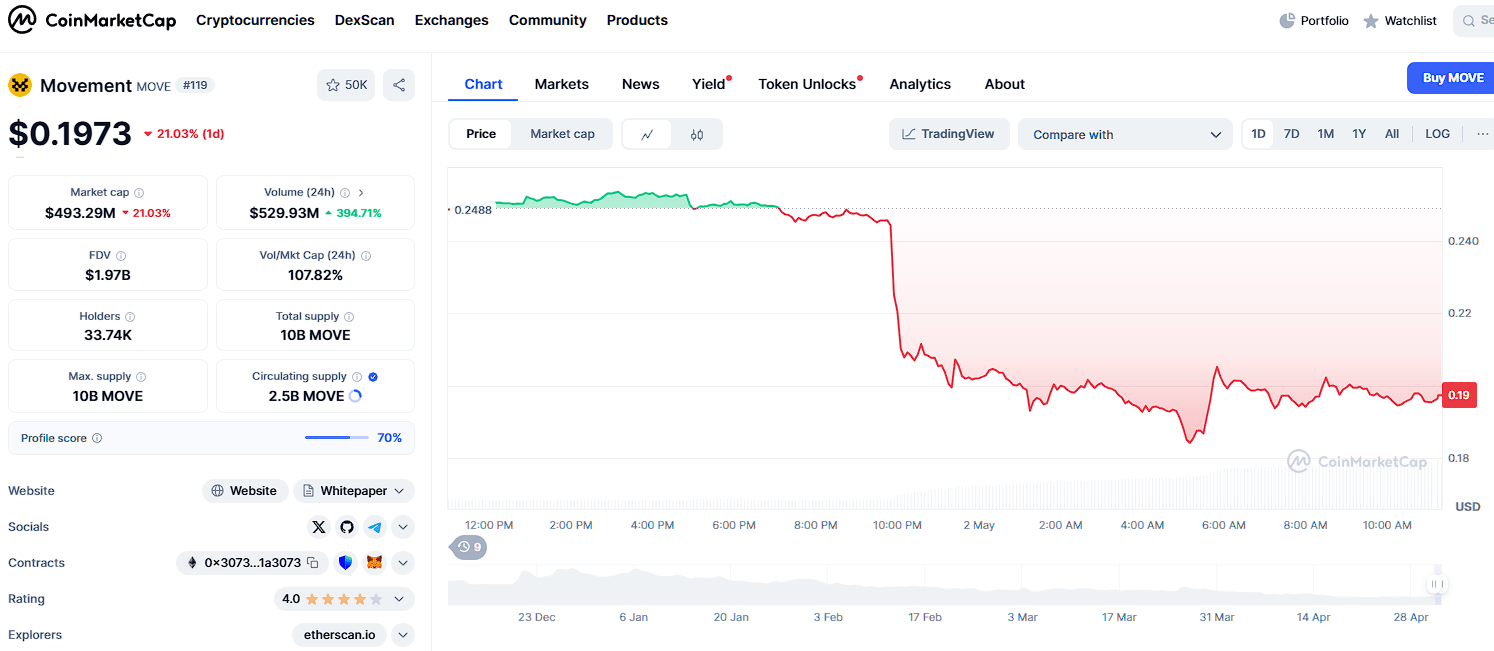The height and width of the screenshot is (651, 1494).
Task: Copy the contract address with copy icon
Action: (x=313, y=563)
